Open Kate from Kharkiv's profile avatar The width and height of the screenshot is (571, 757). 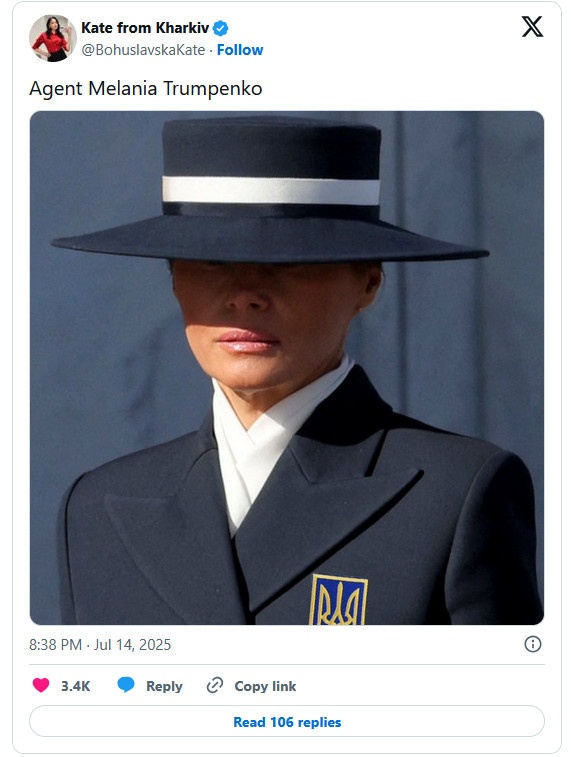[52, 38]
